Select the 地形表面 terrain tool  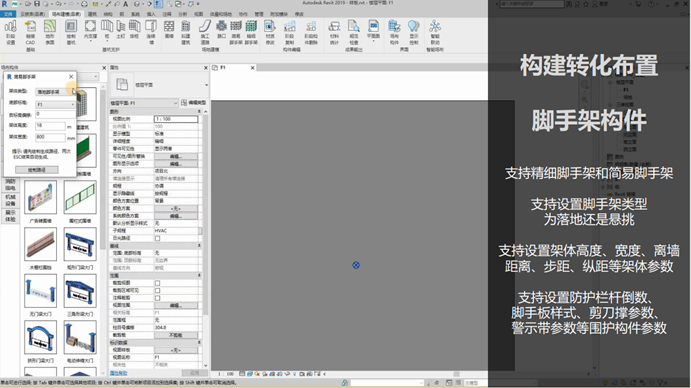pos(50,33)
